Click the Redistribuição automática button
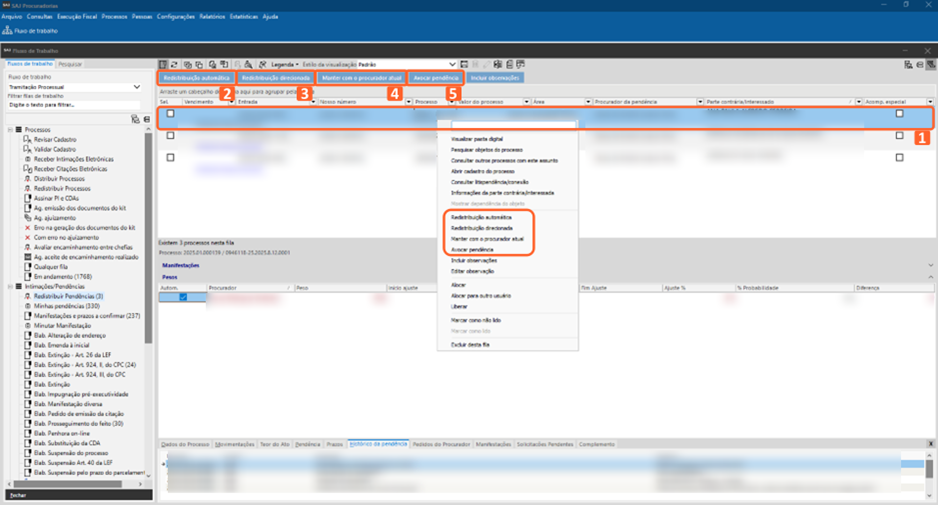 tap(196, 77)
